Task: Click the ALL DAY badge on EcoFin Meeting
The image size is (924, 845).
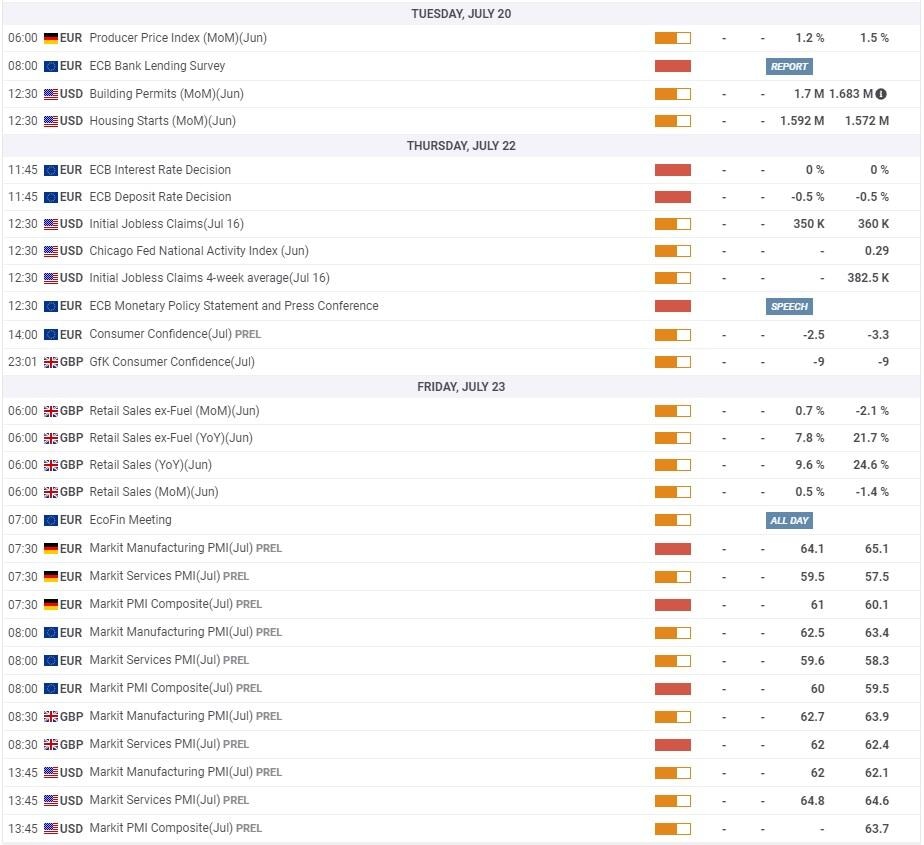Action: pyautogui.click(x=789, y=520)
